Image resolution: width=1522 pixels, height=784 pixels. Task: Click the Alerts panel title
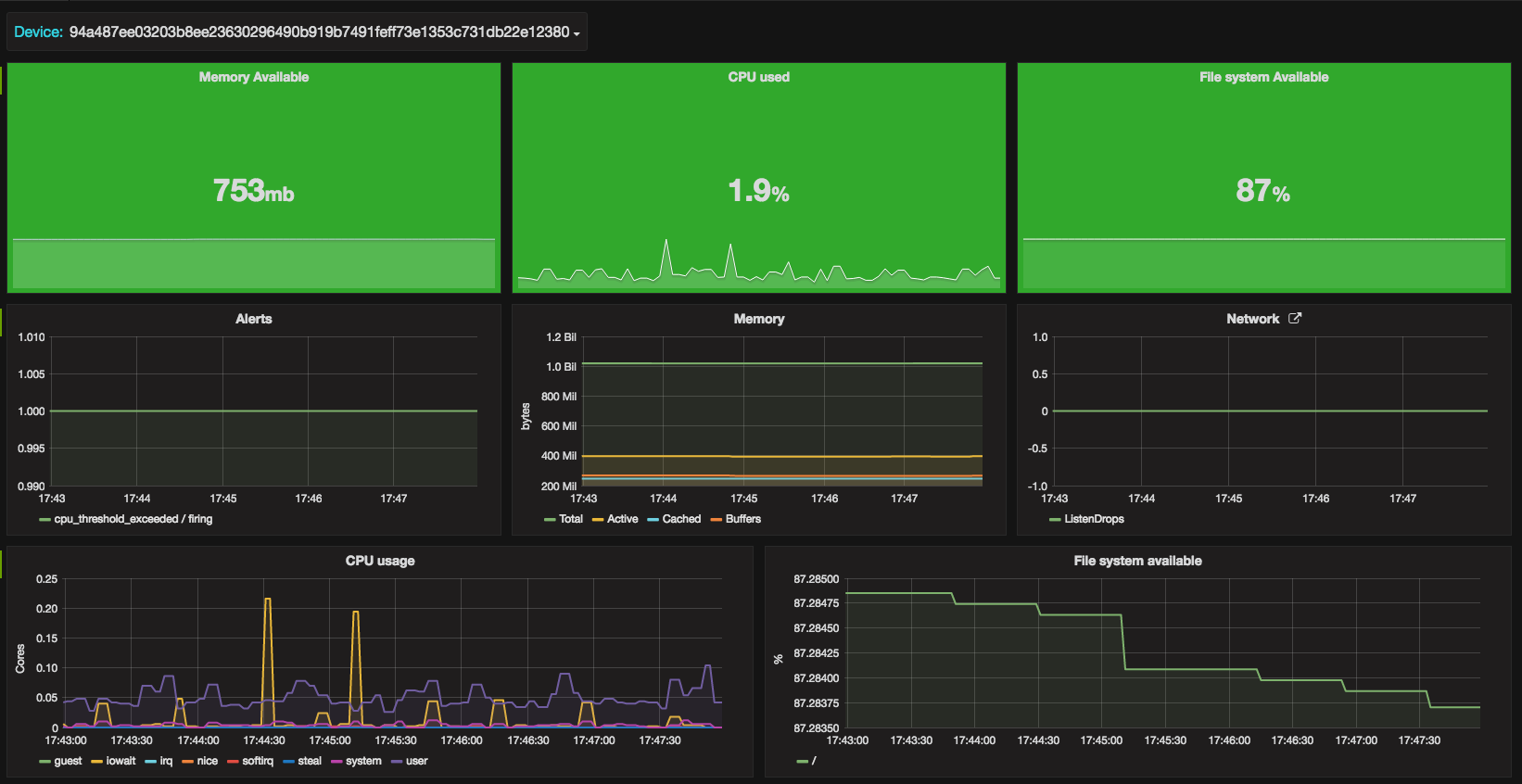(253, 319)
